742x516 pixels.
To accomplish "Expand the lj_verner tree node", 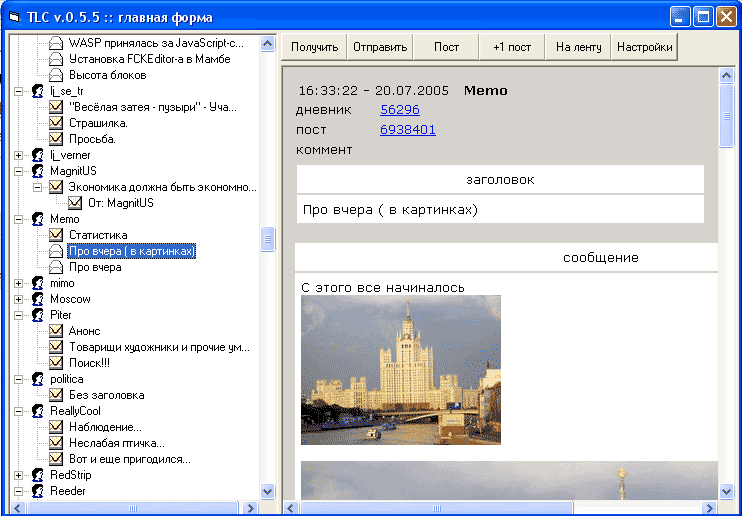I will point(19,155).
